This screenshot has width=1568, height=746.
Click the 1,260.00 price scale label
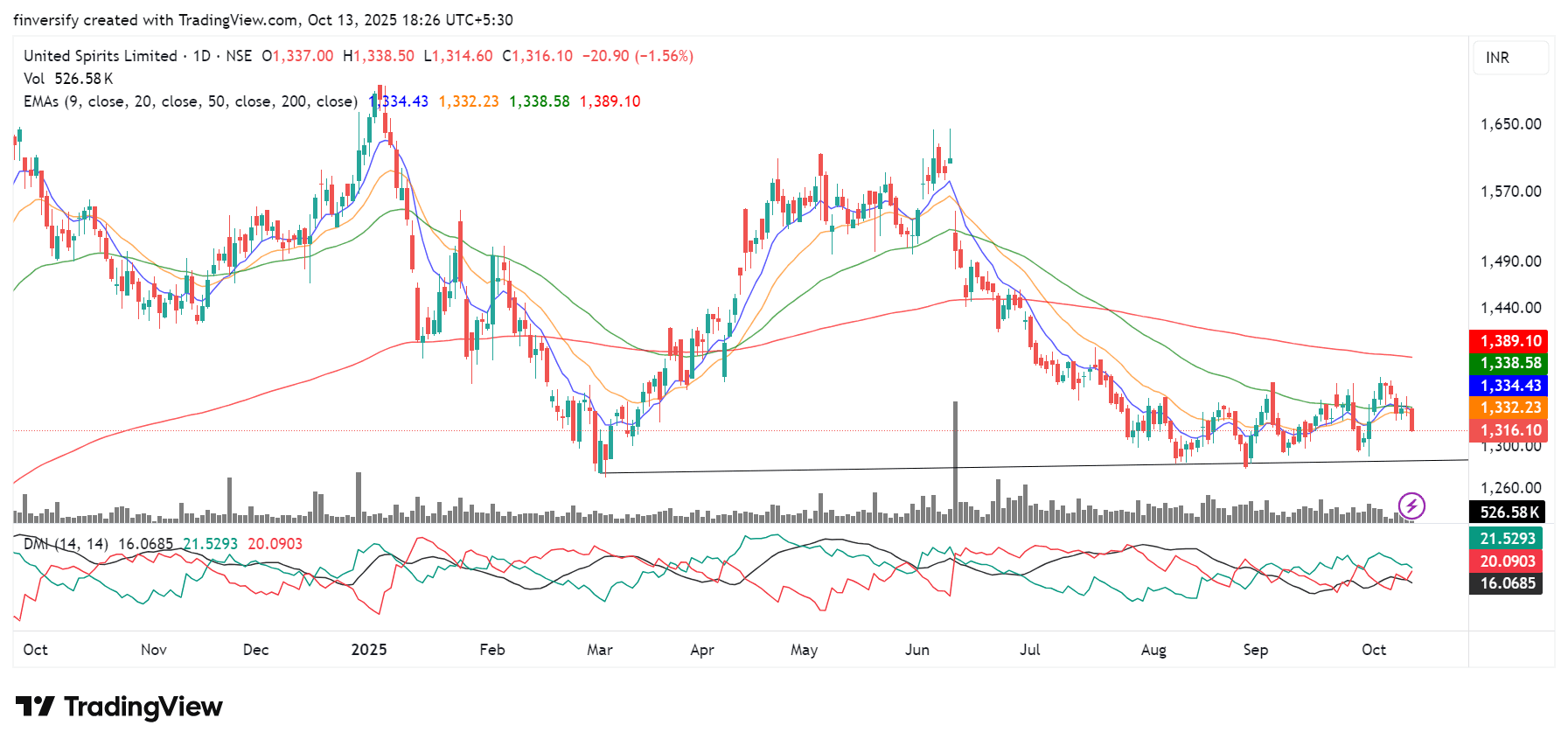[x=1510, y=488]
